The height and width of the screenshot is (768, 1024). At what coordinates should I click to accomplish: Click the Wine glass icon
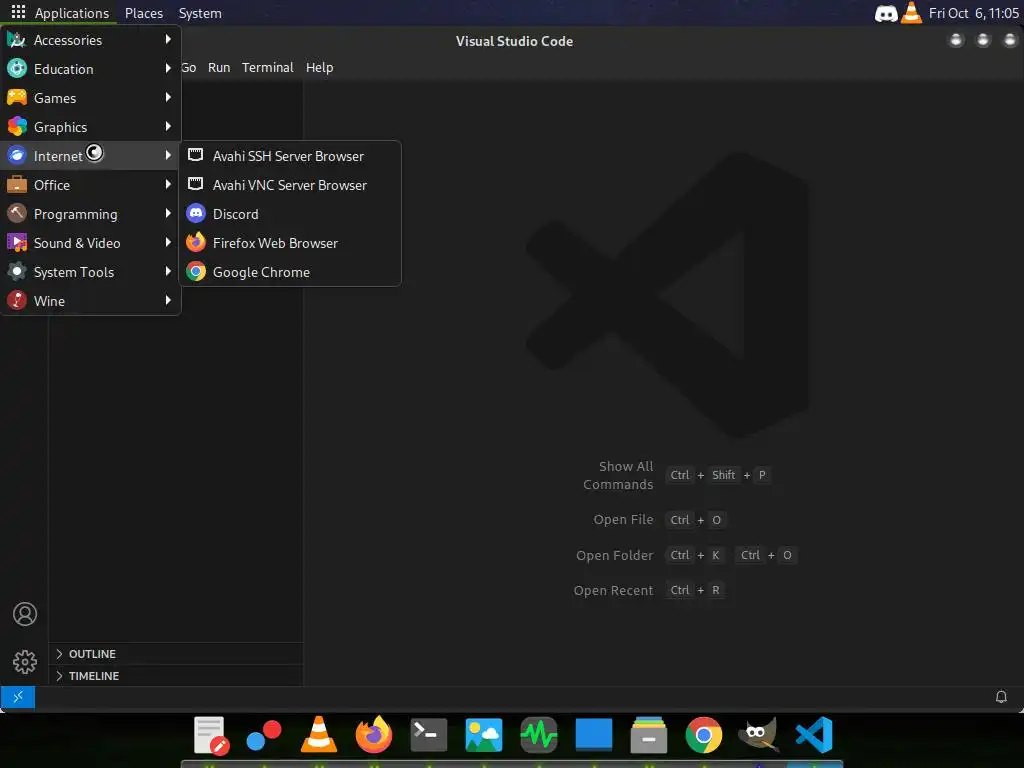pyautogui.click(x=16, y=300)
